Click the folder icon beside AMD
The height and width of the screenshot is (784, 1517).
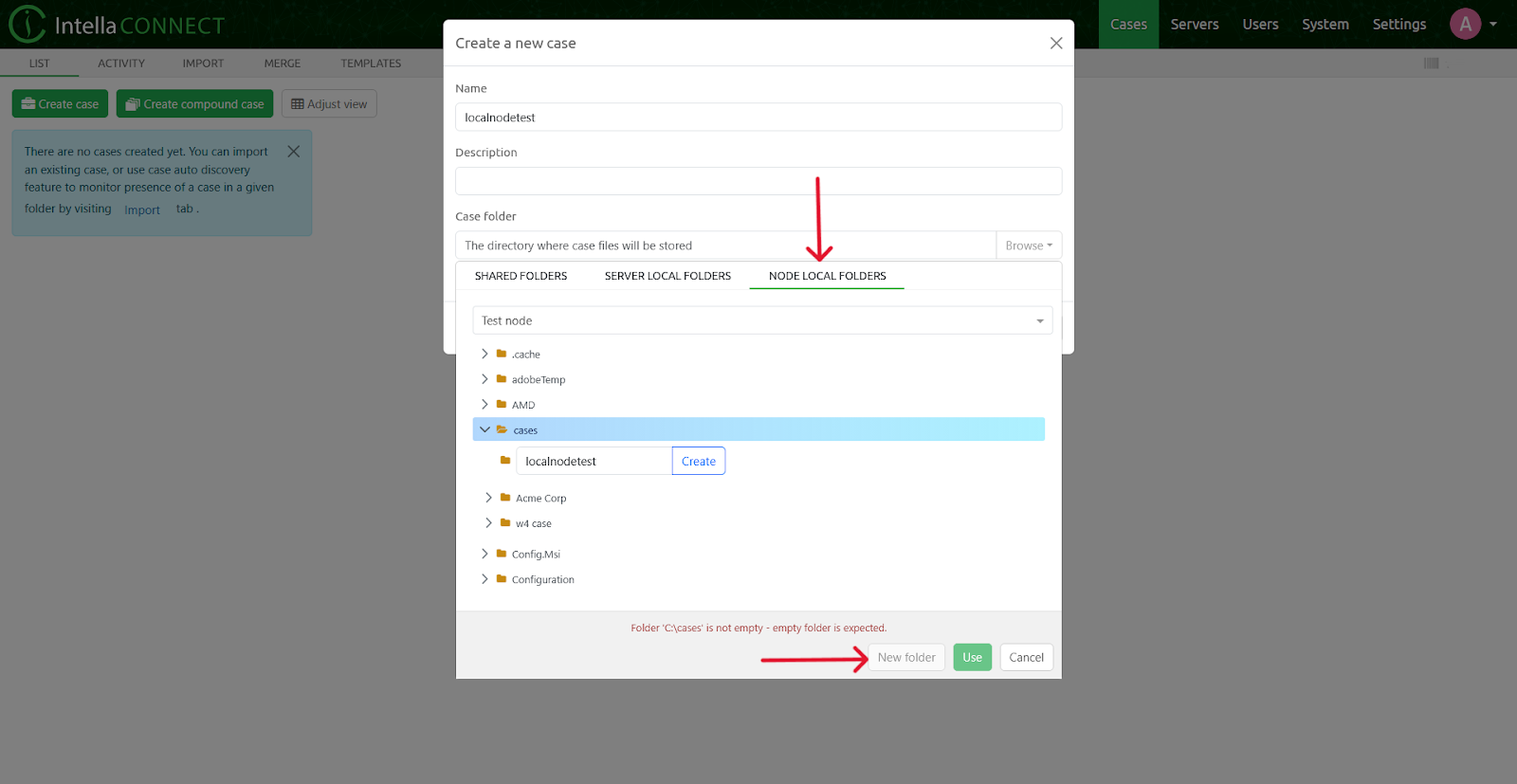pyautogui.click(x=502, y=405)
